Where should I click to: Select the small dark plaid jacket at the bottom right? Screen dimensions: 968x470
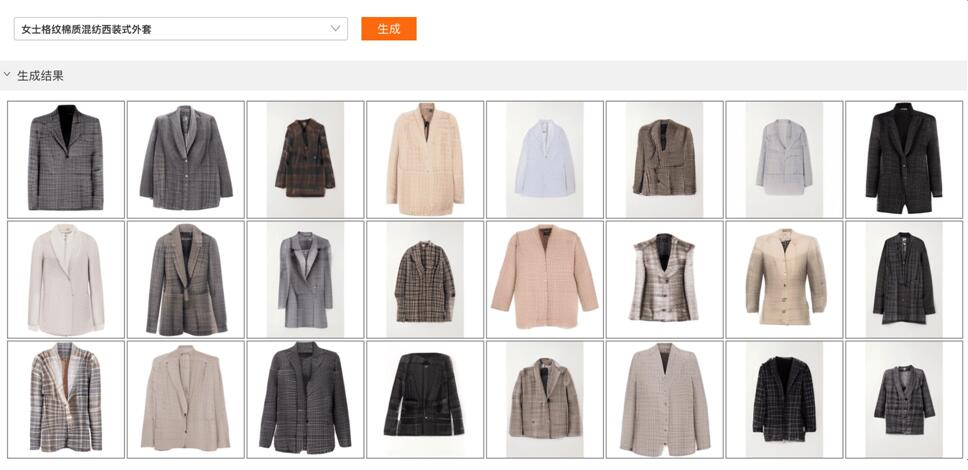(x=904, y=400)
